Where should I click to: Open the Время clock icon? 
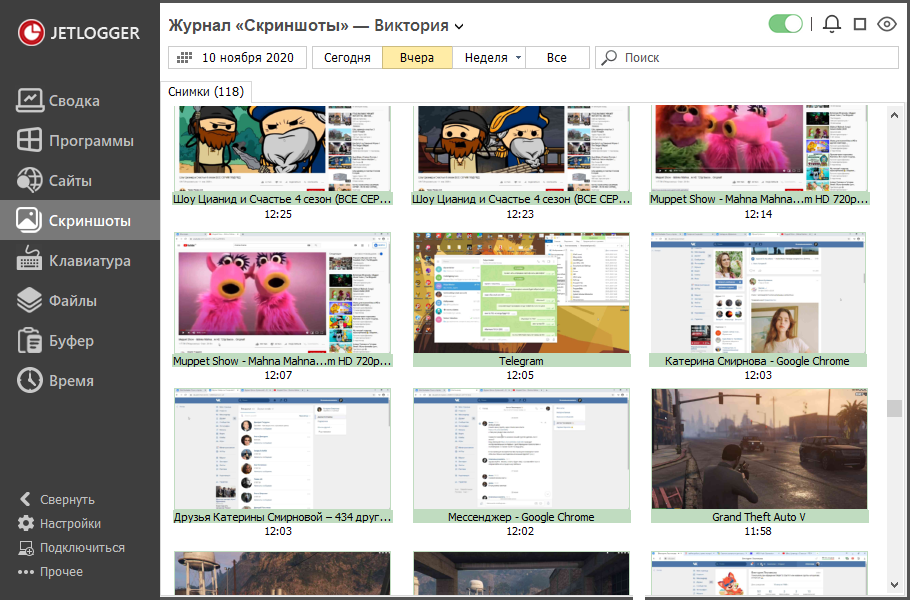30,381
